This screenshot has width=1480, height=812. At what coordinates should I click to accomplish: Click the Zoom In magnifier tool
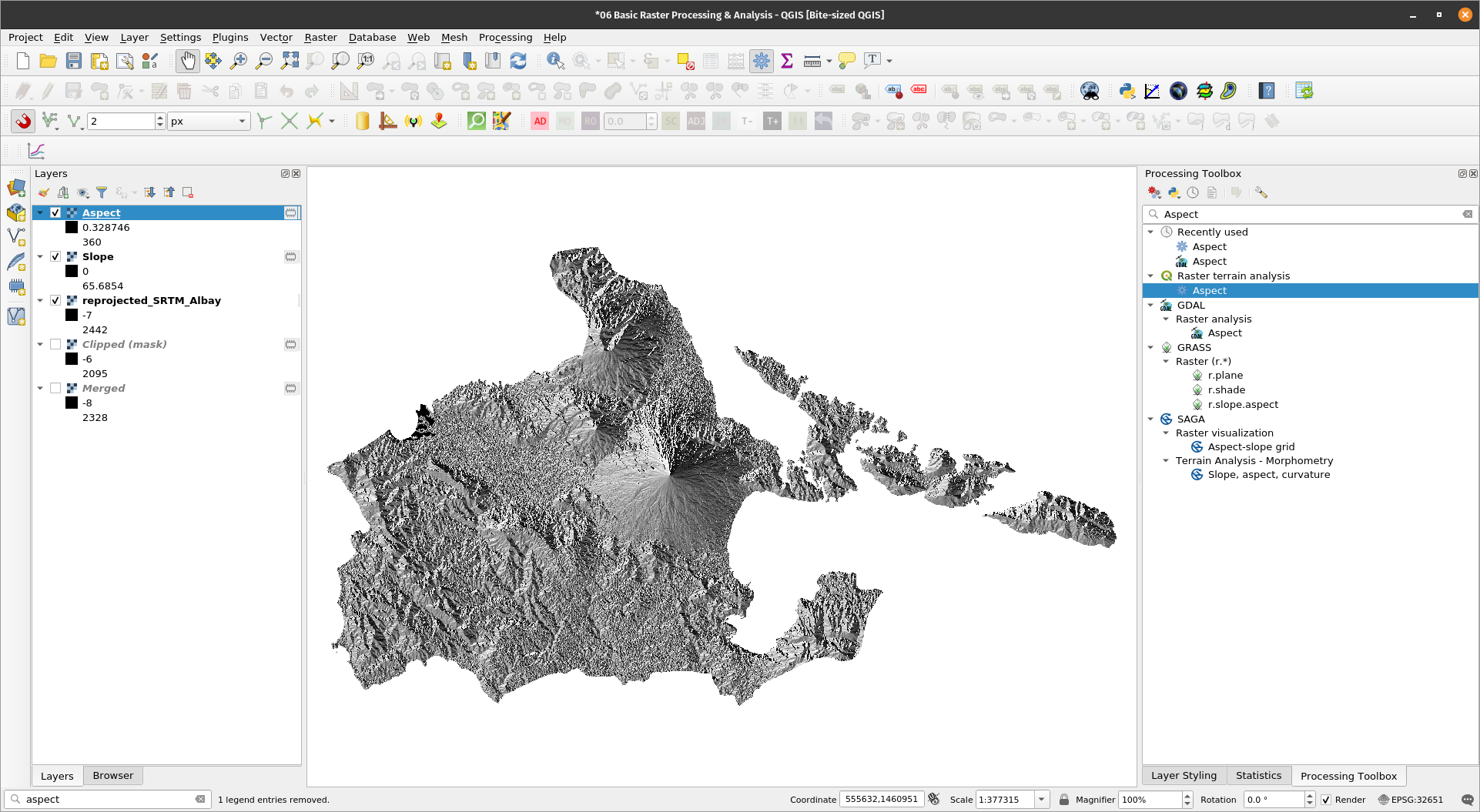point(239,61)
